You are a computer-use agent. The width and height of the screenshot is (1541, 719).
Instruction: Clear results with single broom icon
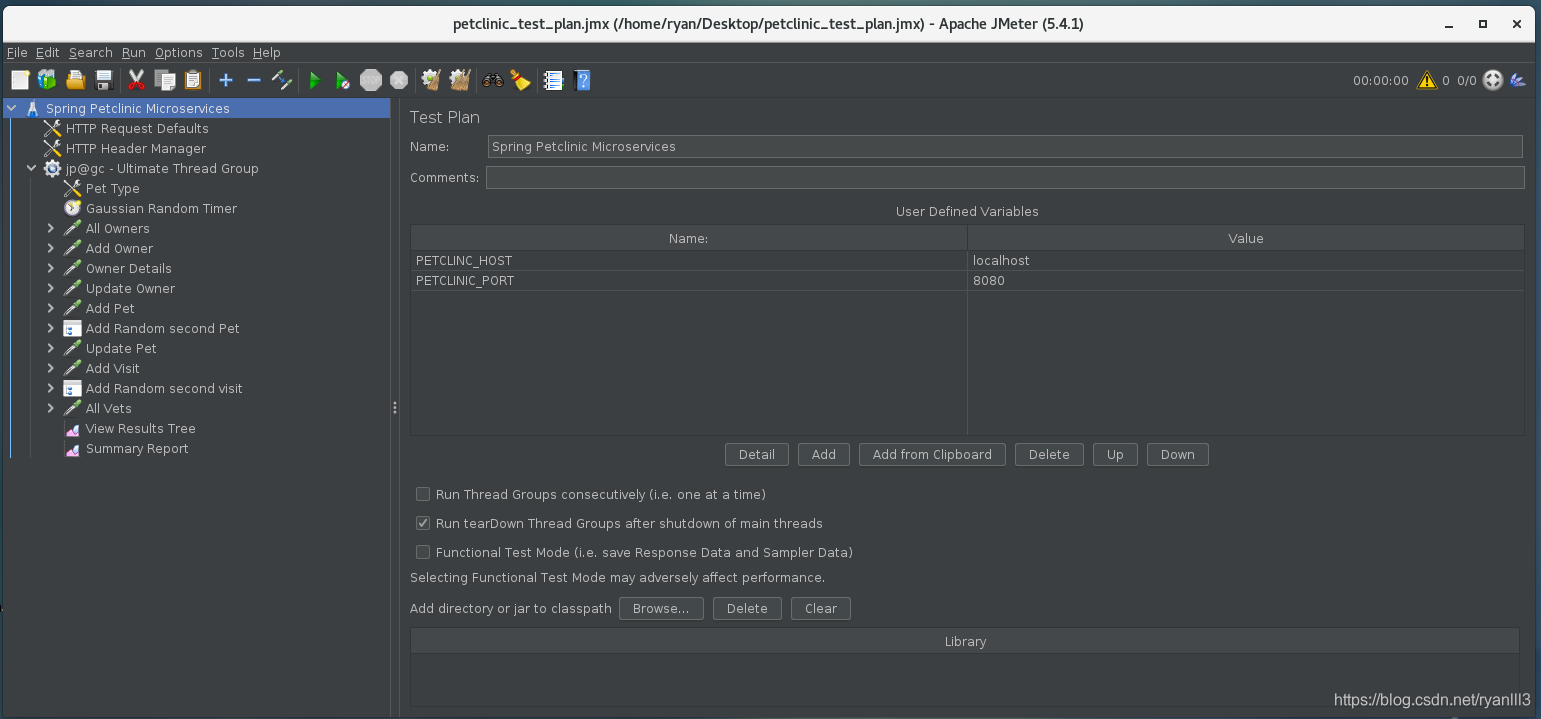431,80
